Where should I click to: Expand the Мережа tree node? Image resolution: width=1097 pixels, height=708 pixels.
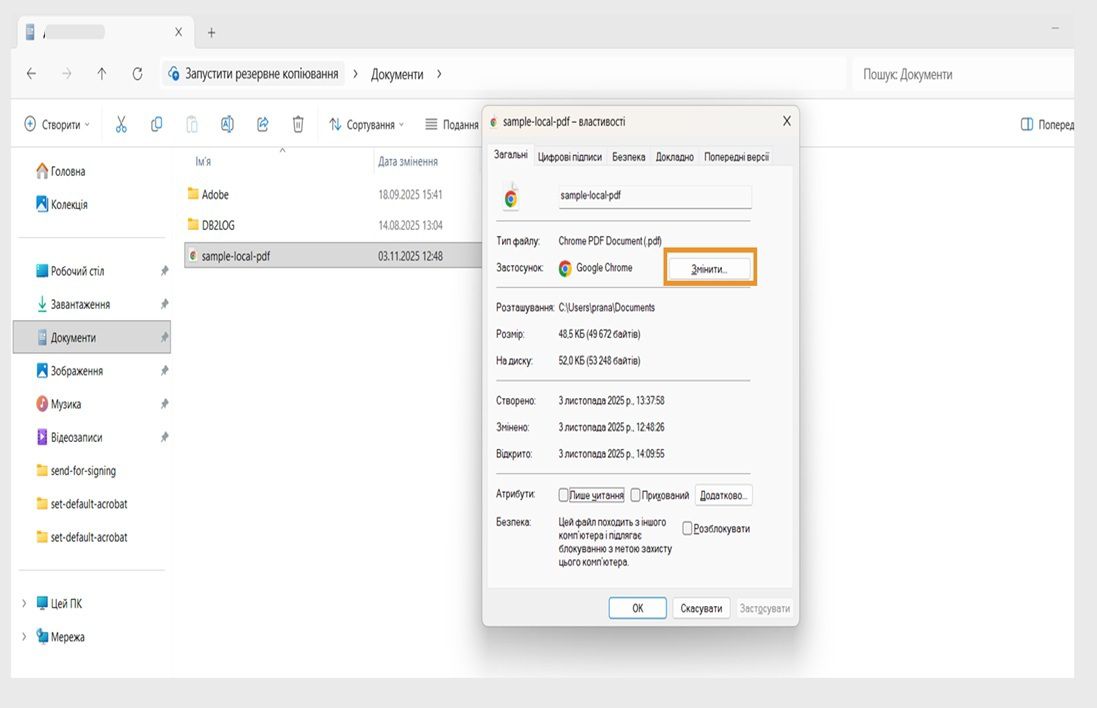click(24, 636)
